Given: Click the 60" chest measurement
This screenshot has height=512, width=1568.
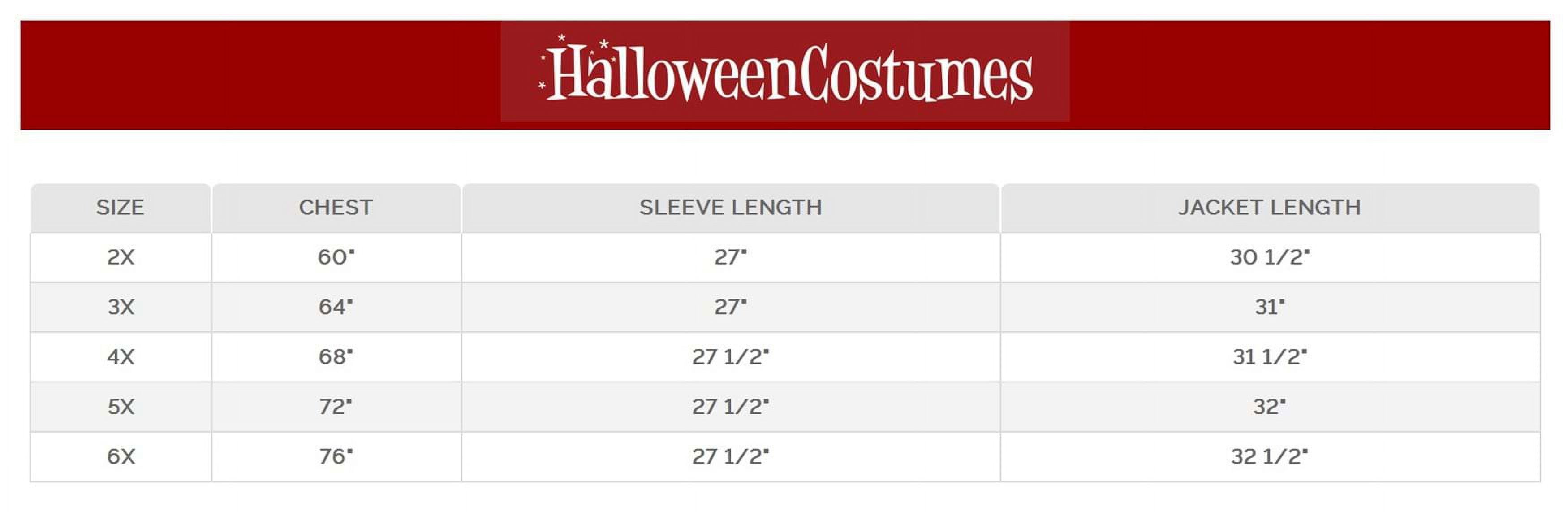Looking at the screenshot, I should point(336,257).
